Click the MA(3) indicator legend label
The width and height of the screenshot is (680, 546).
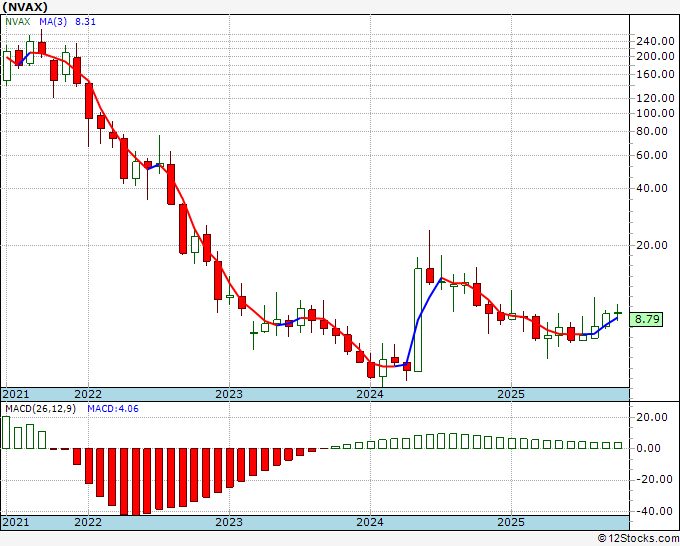(x=53, y=22)
